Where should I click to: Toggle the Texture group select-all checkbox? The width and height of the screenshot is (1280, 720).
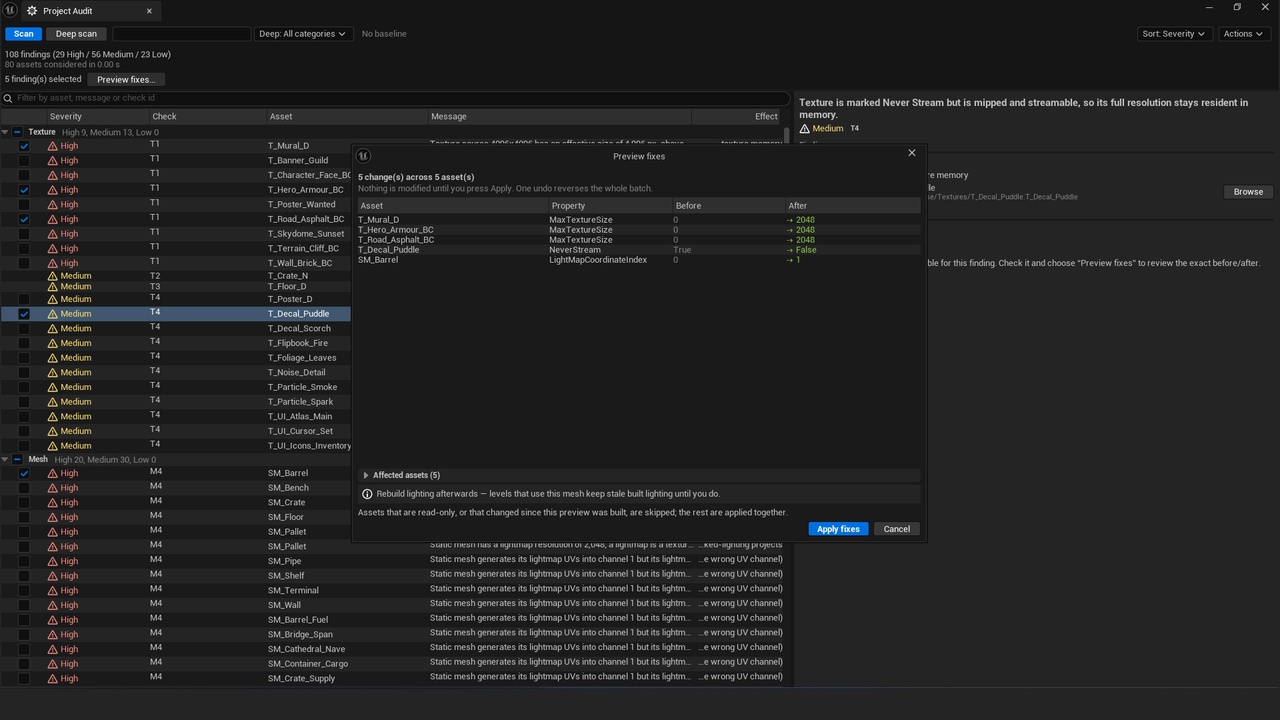point(17,132)
